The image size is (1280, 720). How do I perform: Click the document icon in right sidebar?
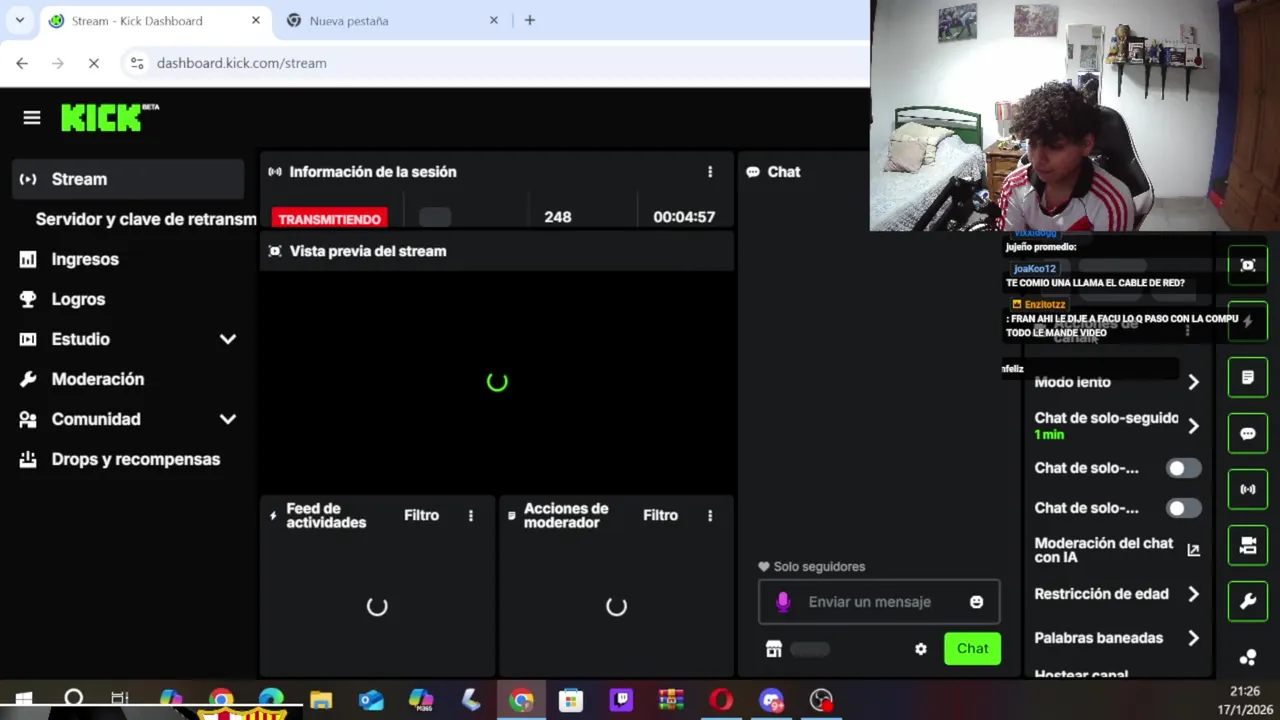[x=1248, y=377]
